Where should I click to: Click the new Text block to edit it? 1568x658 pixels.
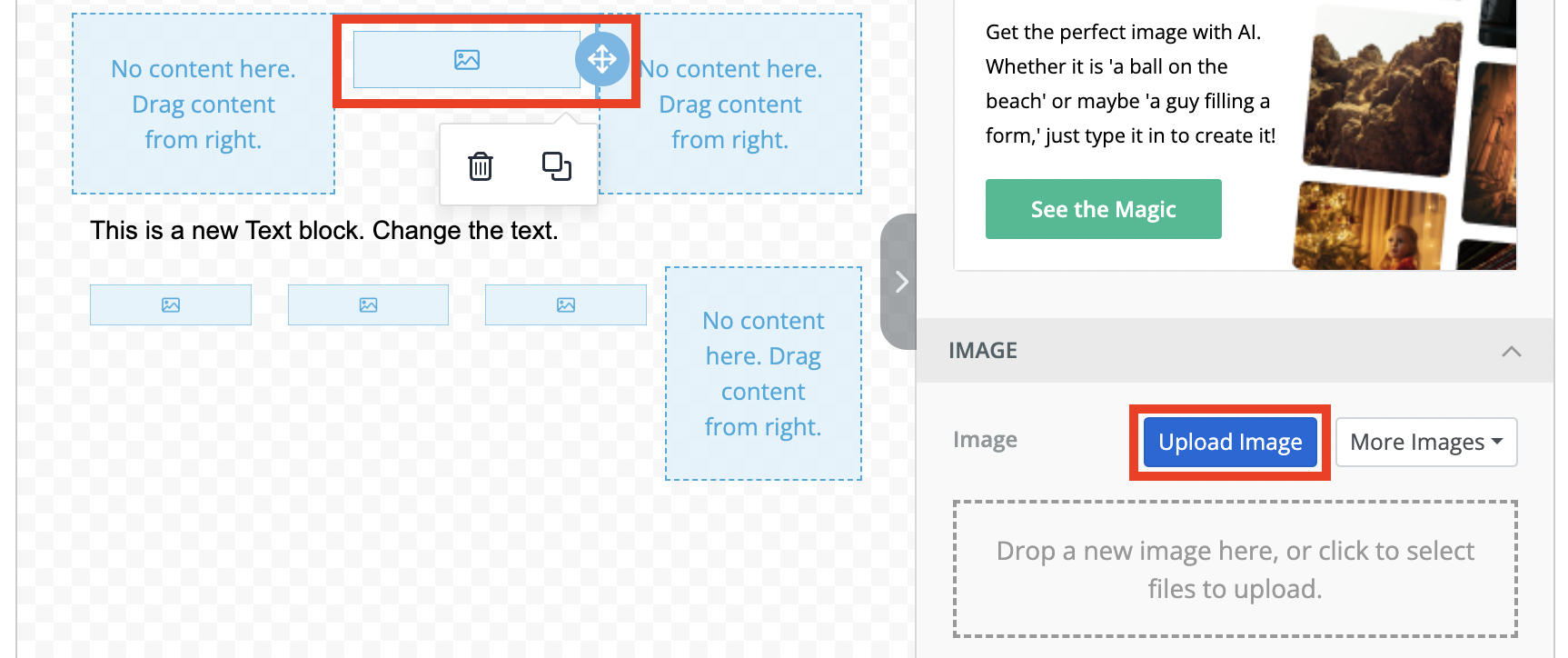pos(323,231)
